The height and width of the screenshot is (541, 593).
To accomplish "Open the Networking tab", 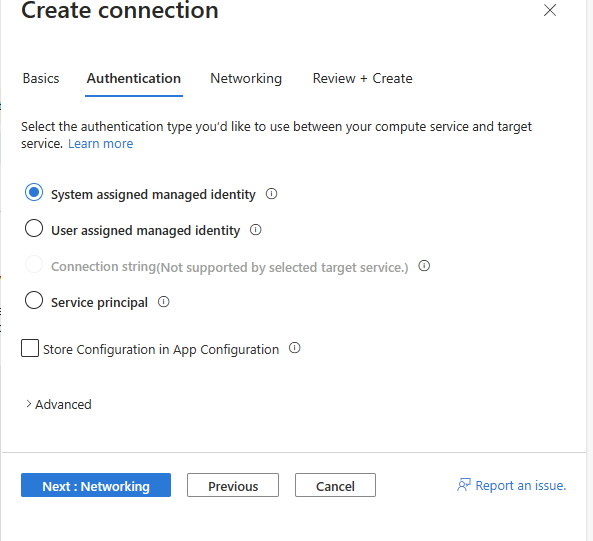I will point(246,79).
